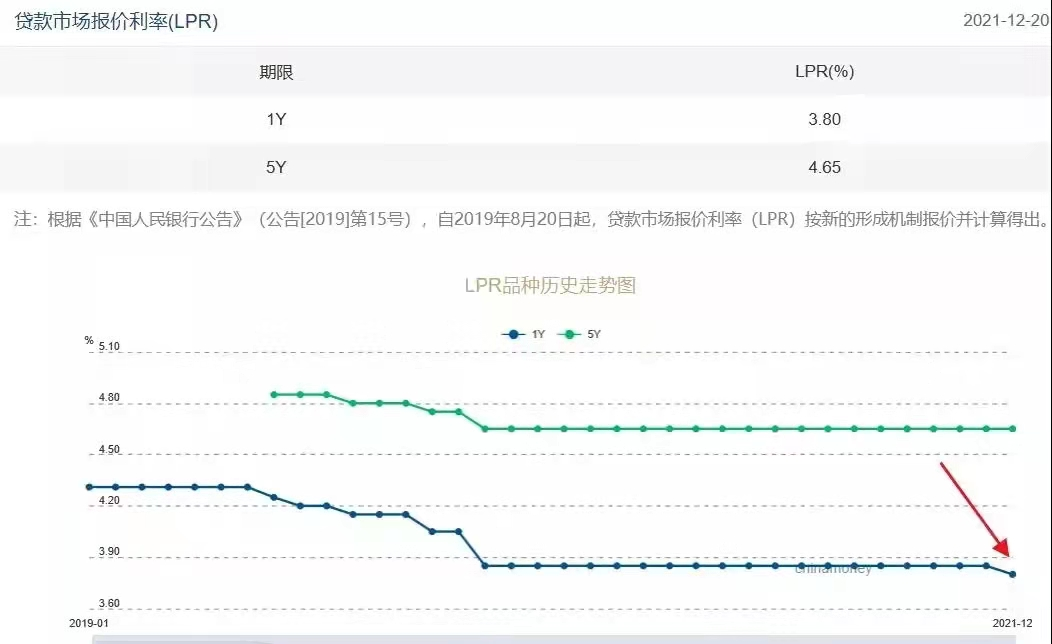Click the note text about 中国人民银行公告

pyautogui.click(x=531, y=219)
